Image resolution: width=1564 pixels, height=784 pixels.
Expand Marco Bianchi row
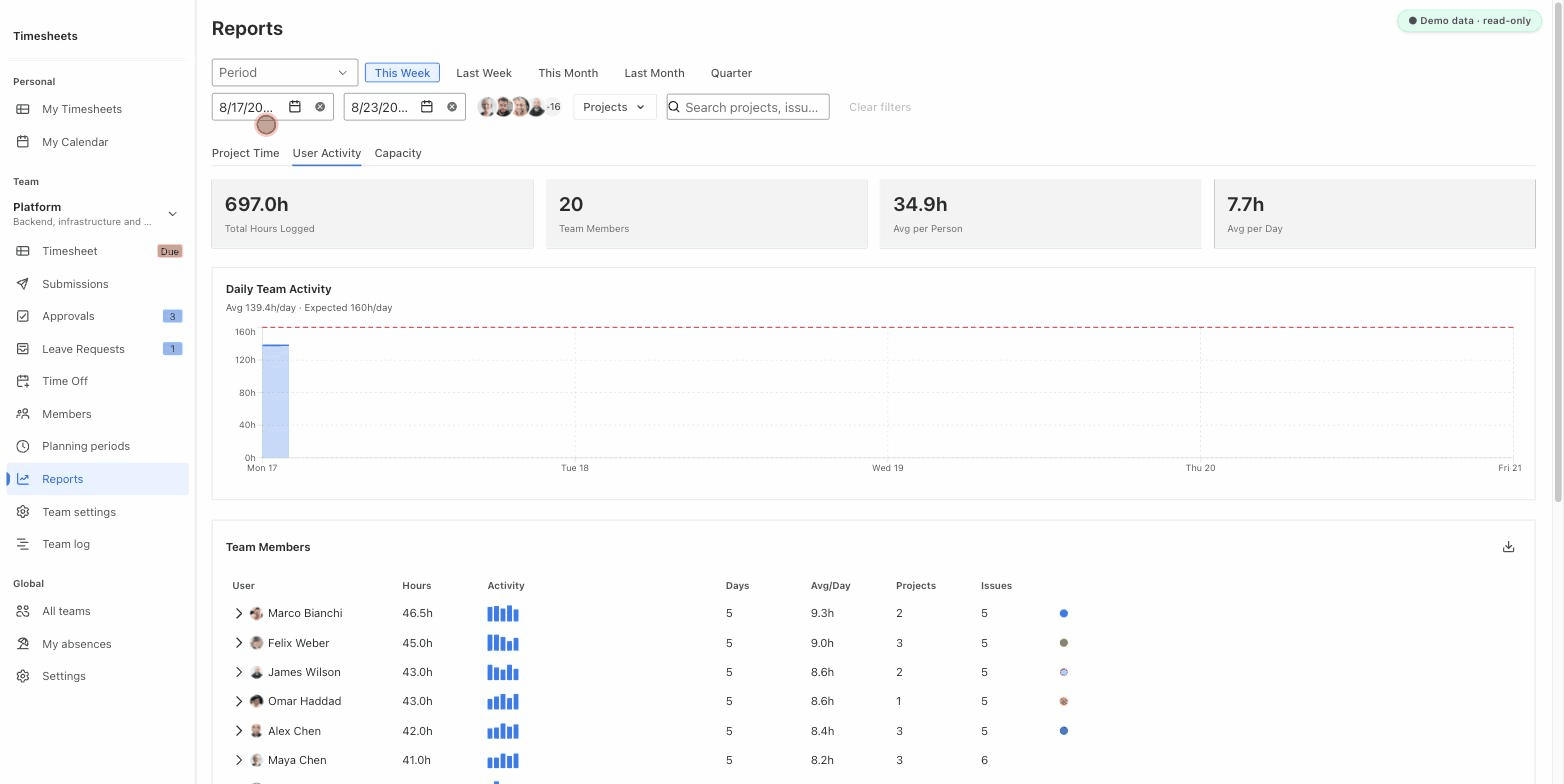click(x=239, y=613)
